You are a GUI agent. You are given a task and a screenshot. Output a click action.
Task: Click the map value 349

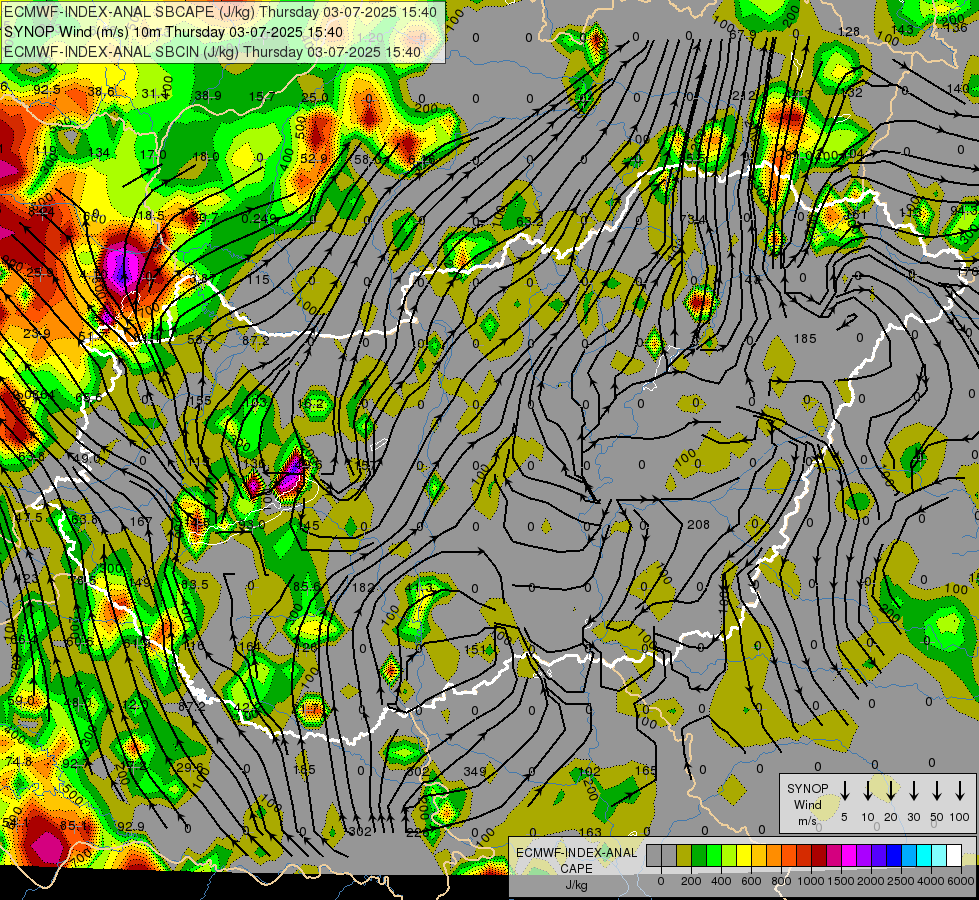(475, 771)
